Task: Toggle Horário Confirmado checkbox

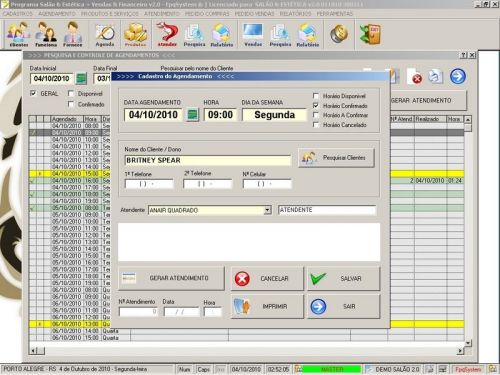Action: click(316, 105)
